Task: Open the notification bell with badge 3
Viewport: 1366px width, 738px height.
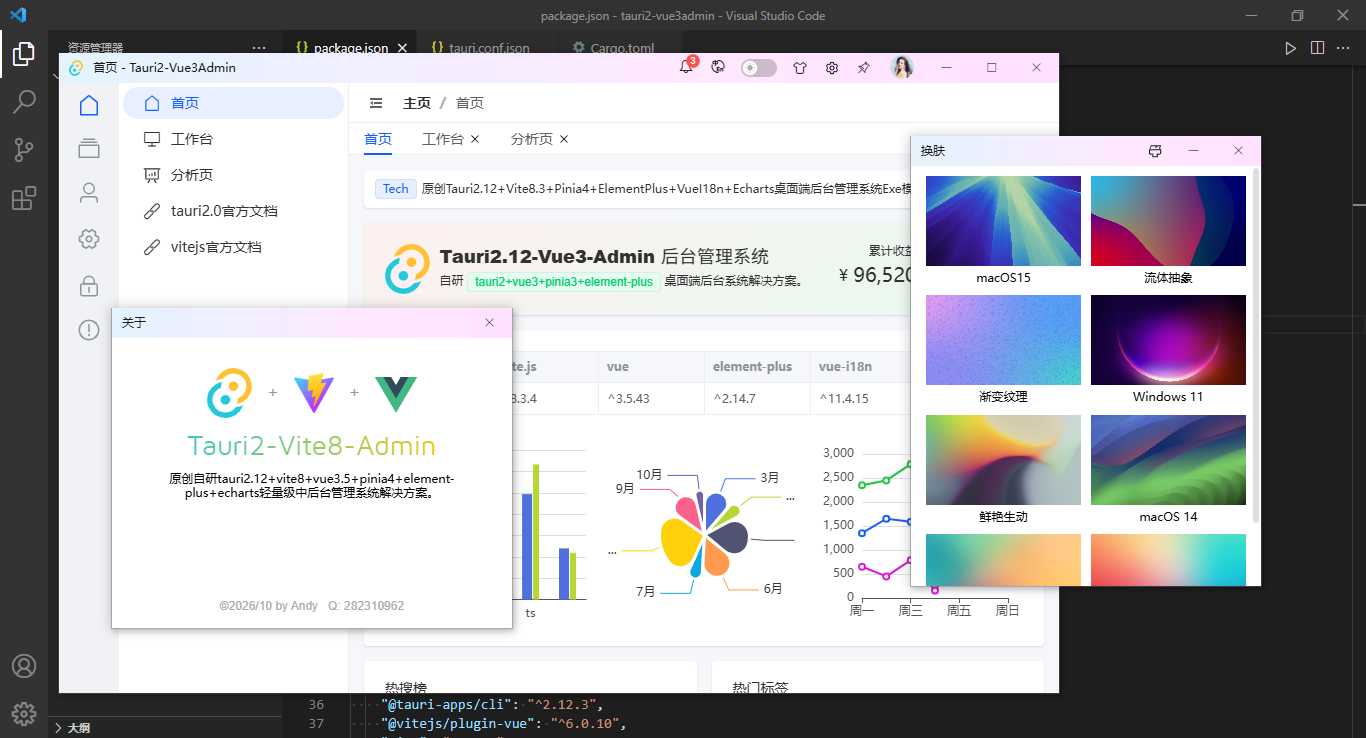Action: pos(686,67)
